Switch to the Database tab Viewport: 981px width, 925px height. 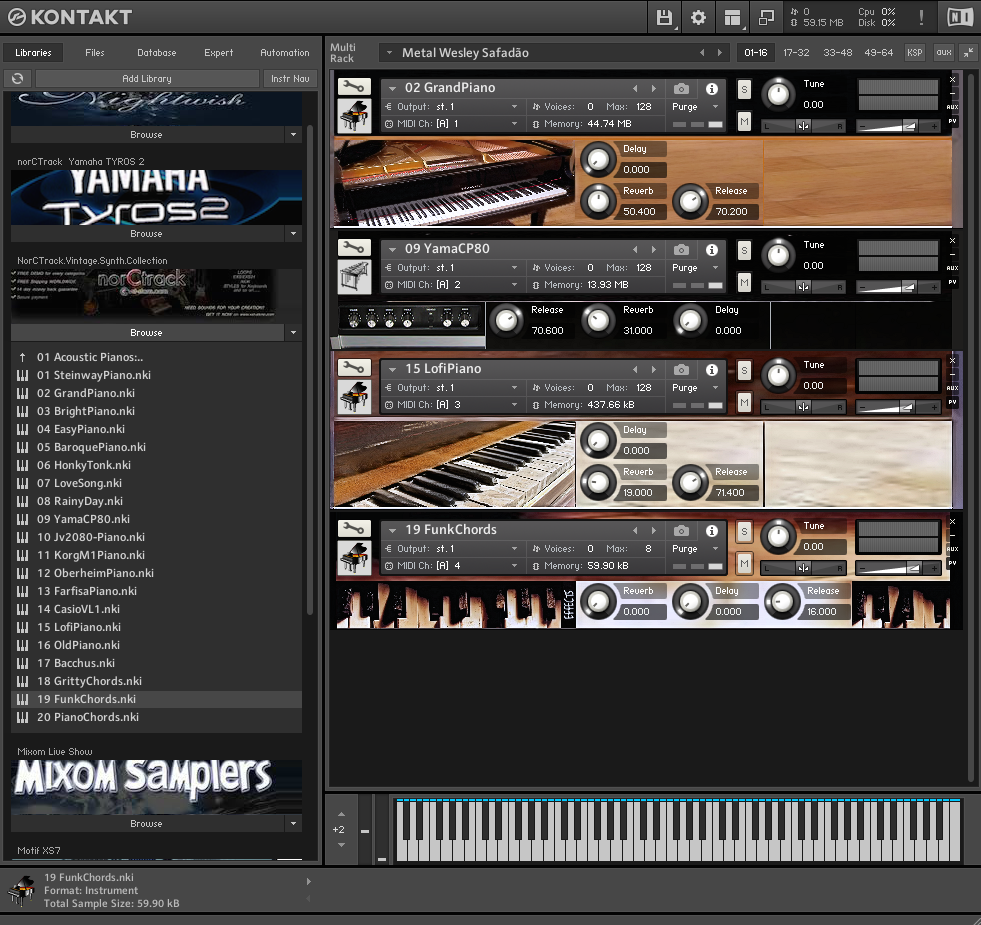click(156, 53)
